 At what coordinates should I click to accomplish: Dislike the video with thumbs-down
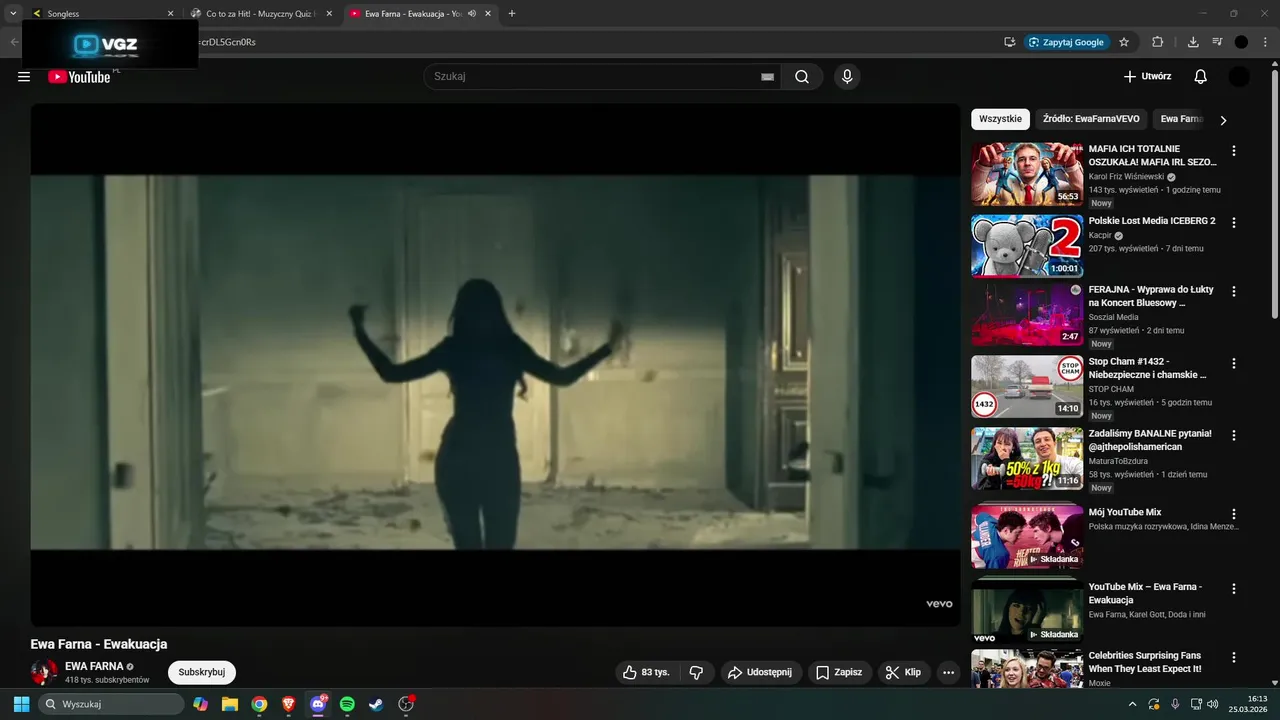pyautogui.click(x=697, y=672)
